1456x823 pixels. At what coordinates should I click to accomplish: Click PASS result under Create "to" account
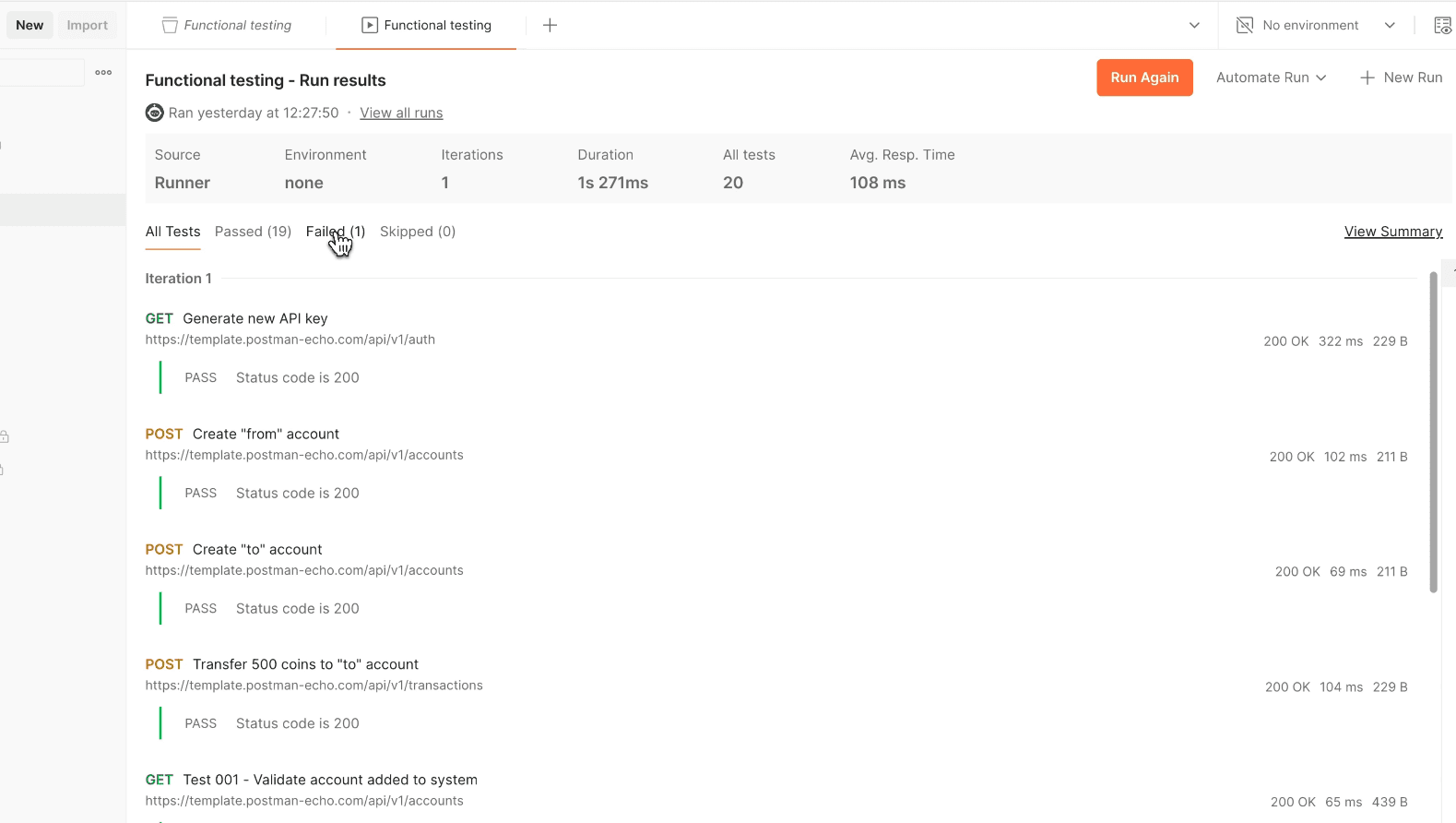201,608
